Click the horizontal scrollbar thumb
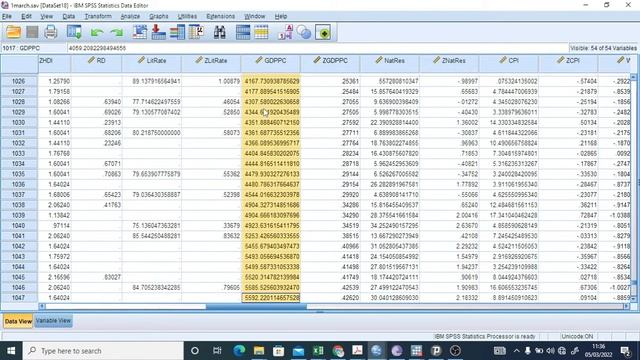640x360 pixels. pyautogui.click(x=256, y=306)
